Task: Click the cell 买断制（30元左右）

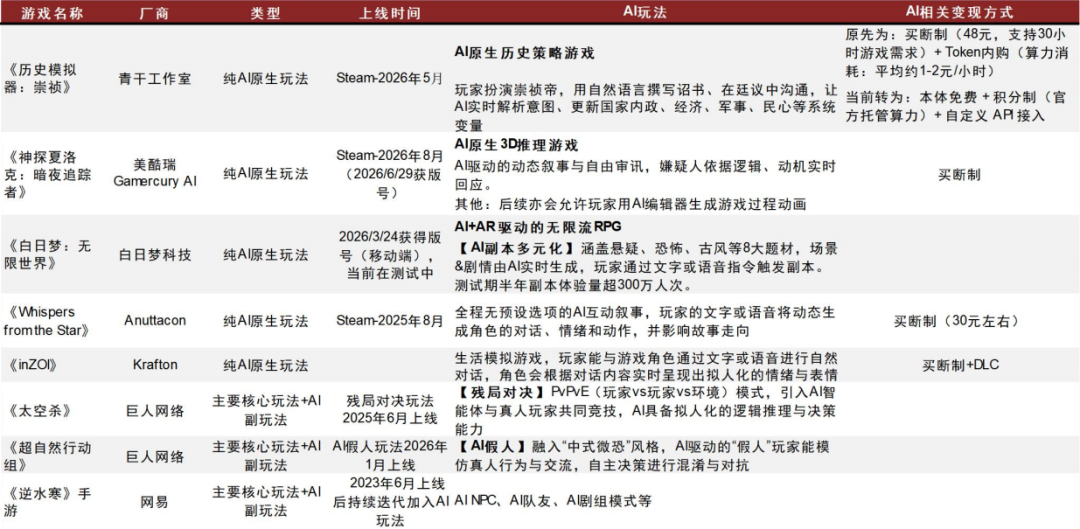Action: 958,321
